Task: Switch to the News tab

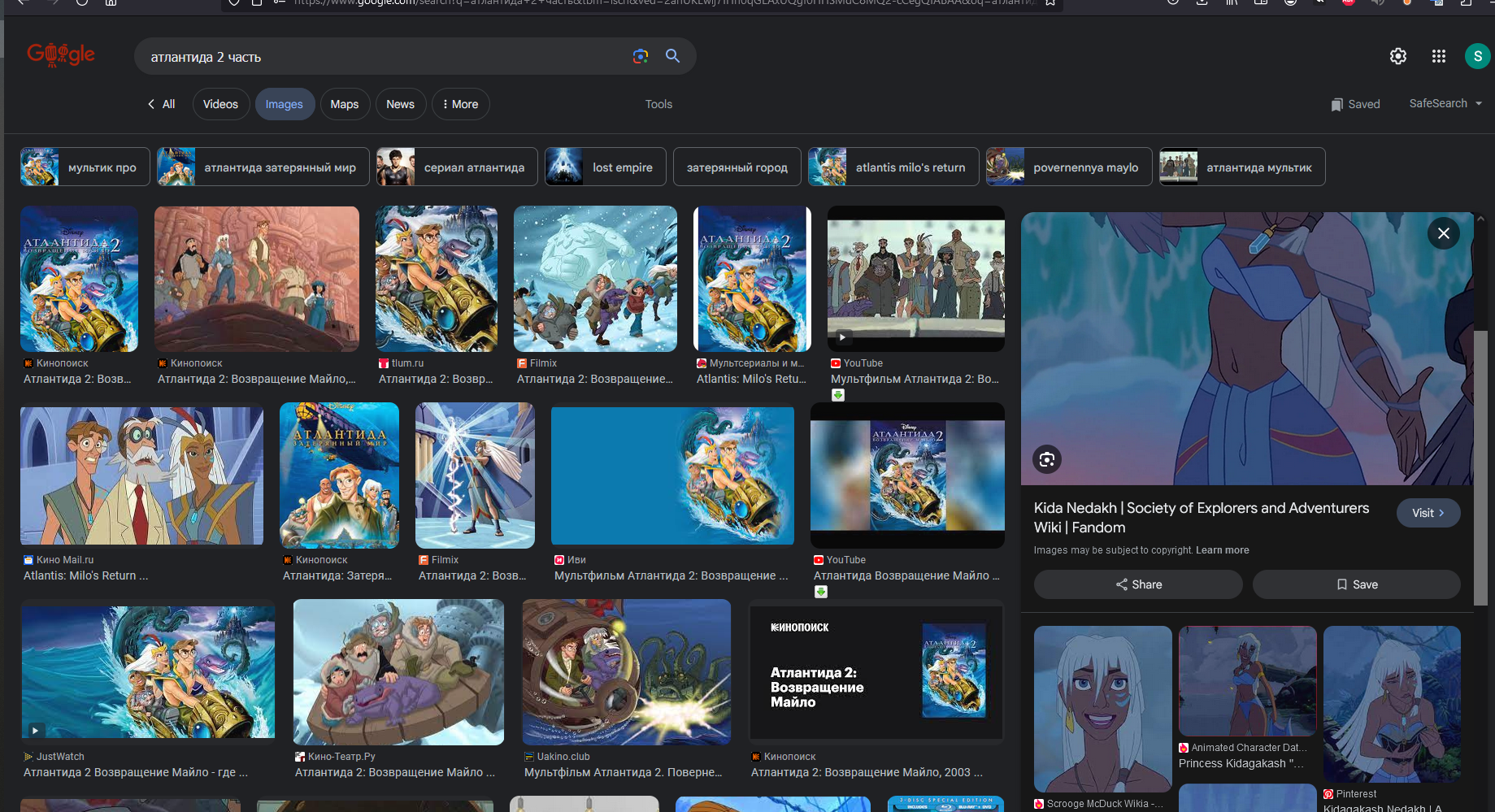Action: tap(400, 104)
